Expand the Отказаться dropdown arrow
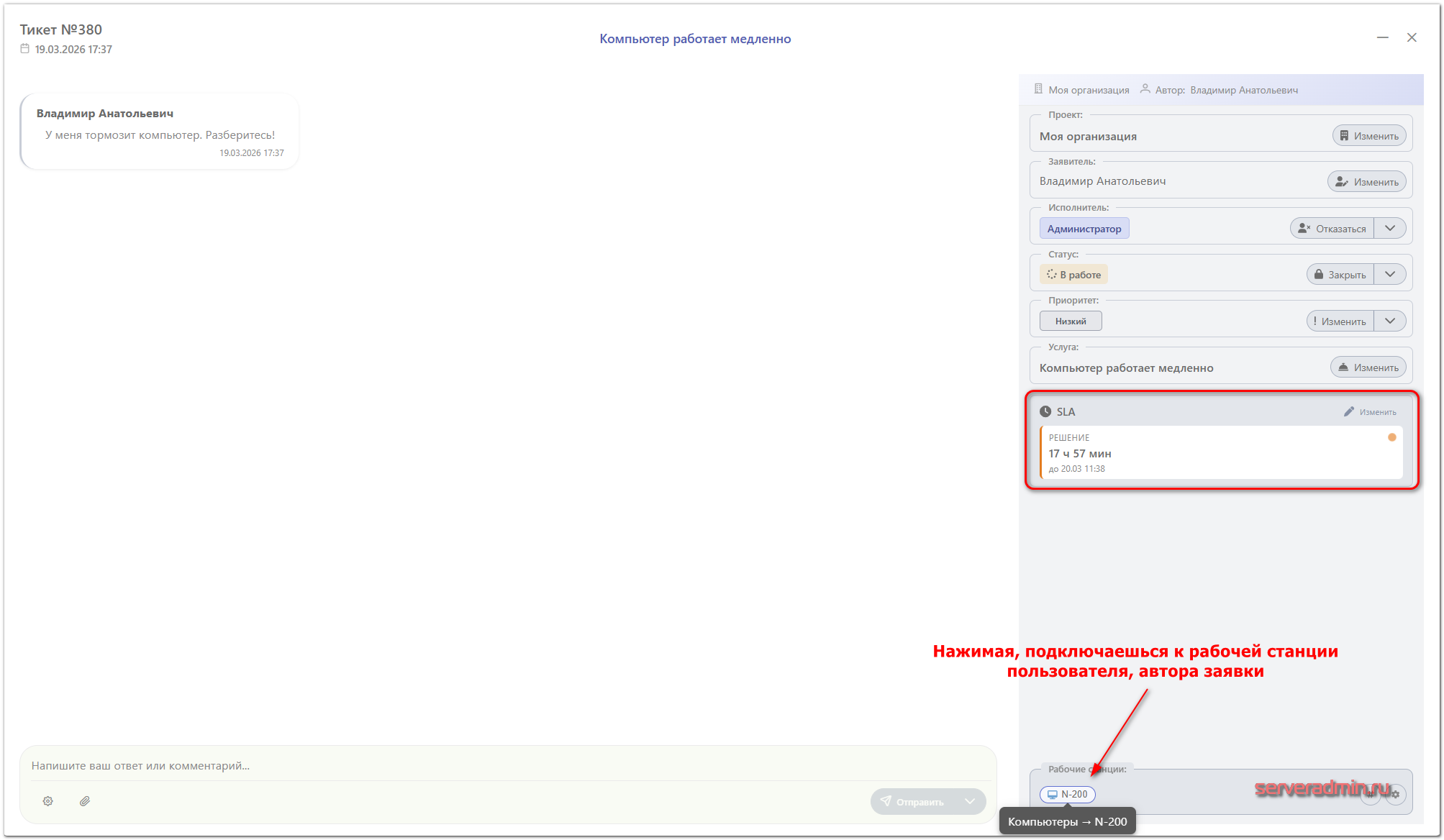 (x=1390, y=229)
